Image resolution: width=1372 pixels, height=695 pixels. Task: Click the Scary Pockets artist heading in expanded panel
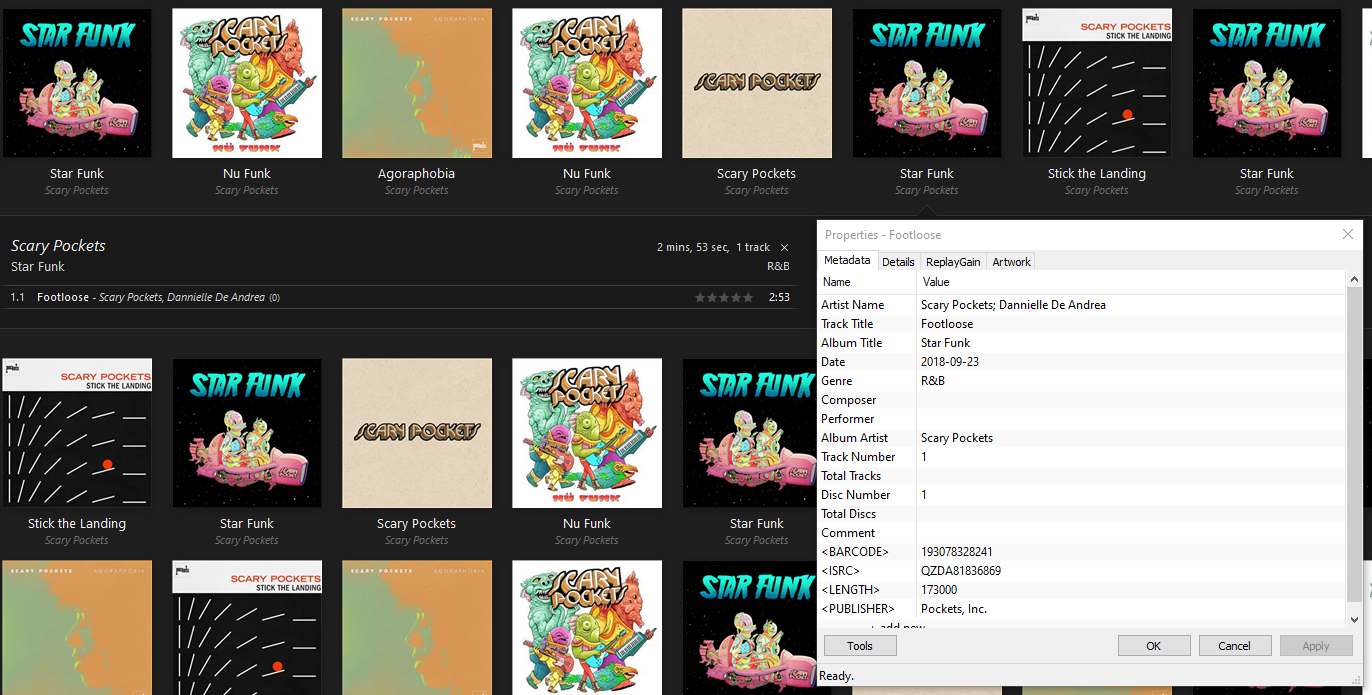58,246
